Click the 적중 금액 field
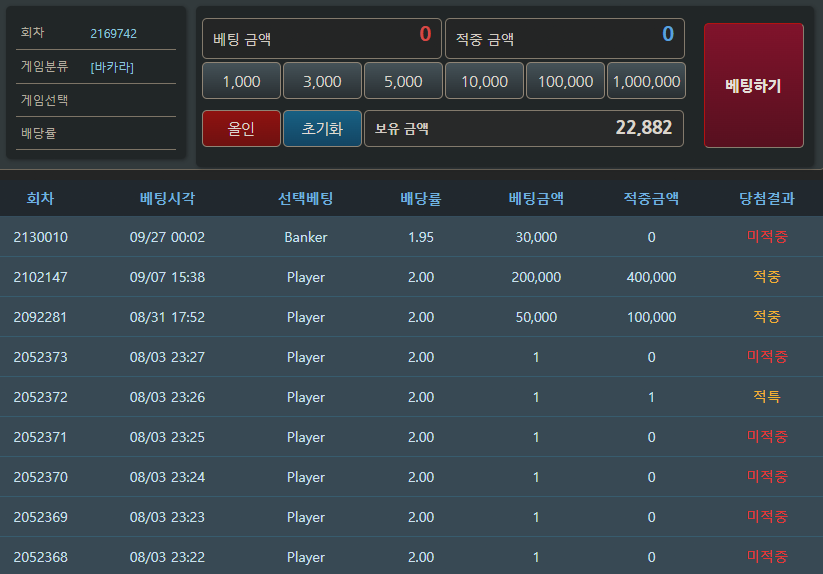The height and width of the screenshot is (574, 823). (565, 38)
